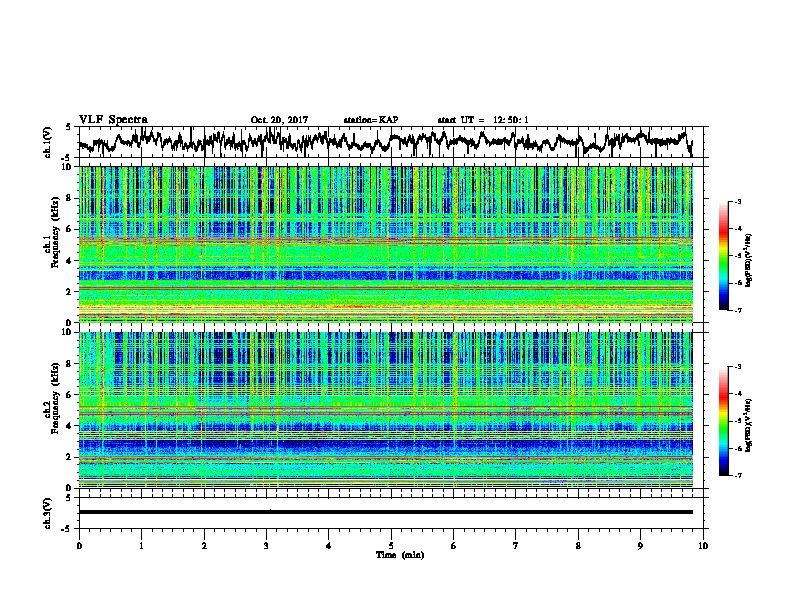Select the ch.2 colorbar "log(PSD)" label

click(749, 425)
